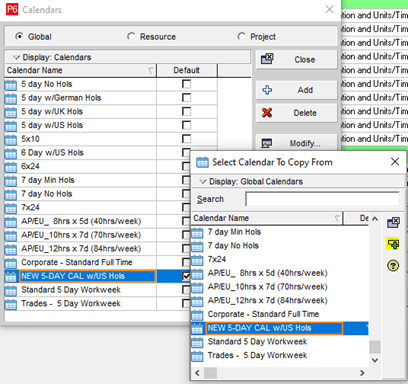Screen dimensions: 408x384
Task: Select the Resource radio button
Action: tap(131, 36)
